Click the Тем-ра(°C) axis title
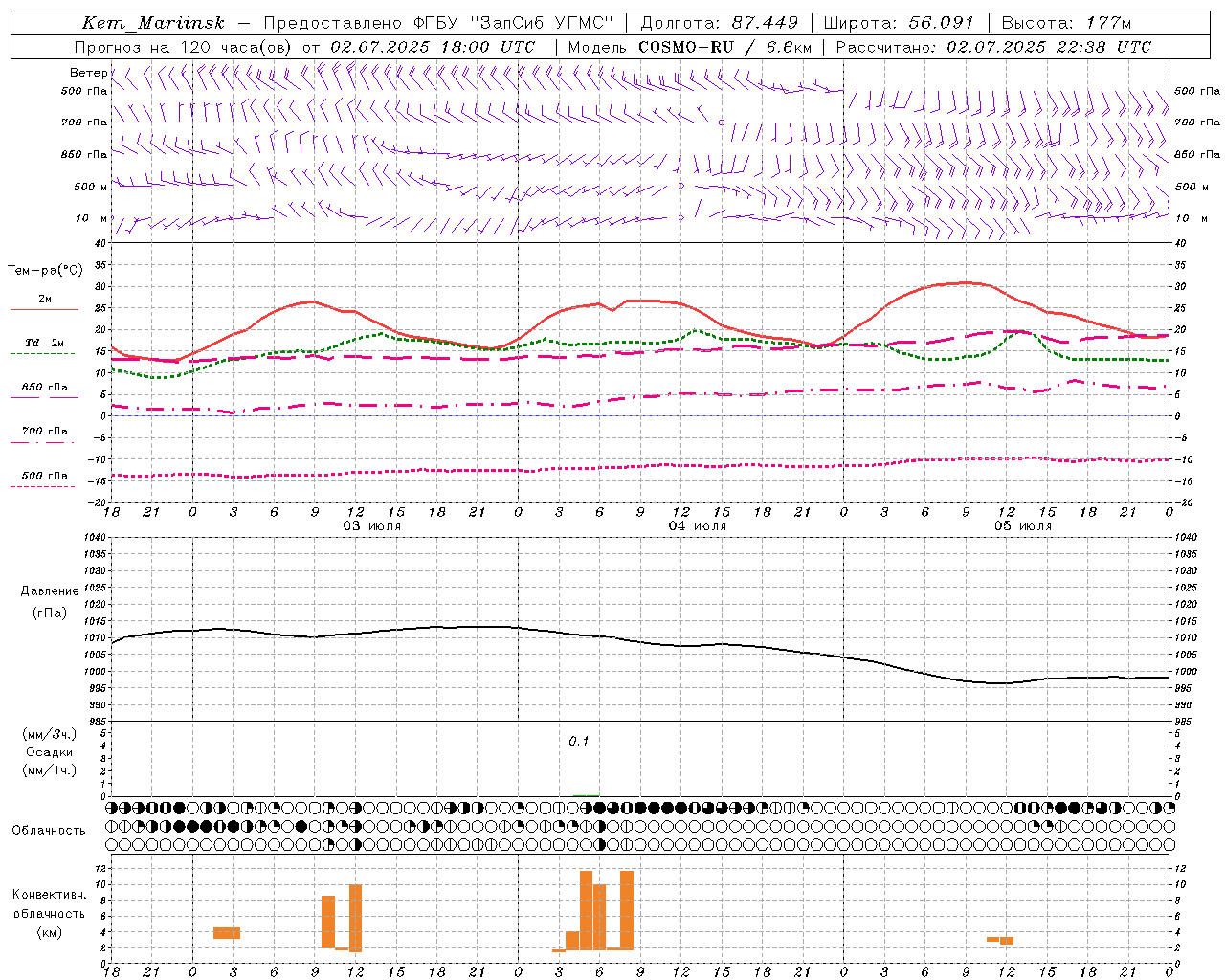 (45, 271)
